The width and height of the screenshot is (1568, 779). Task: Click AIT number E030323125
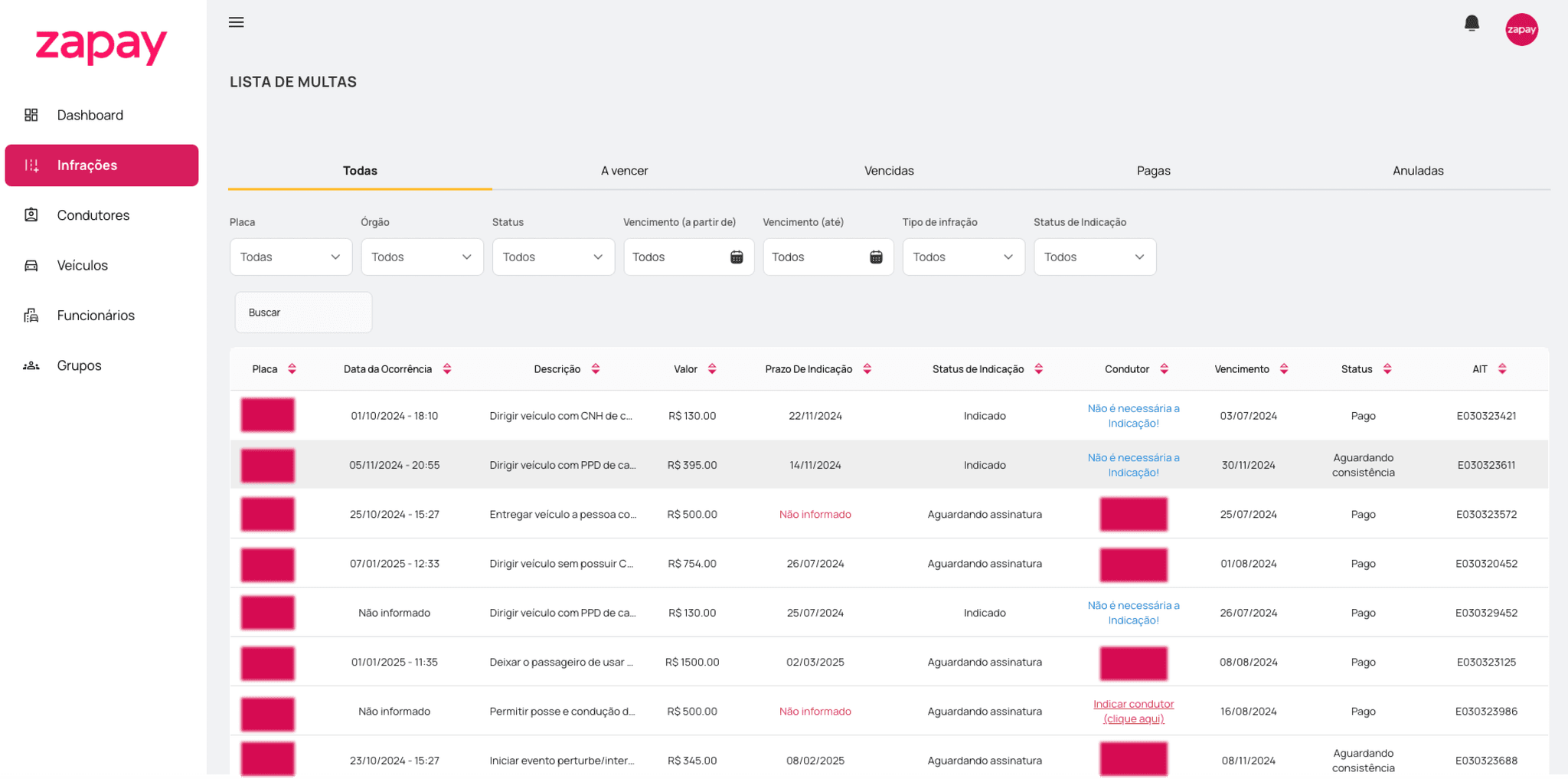(x=1486, y=663)
